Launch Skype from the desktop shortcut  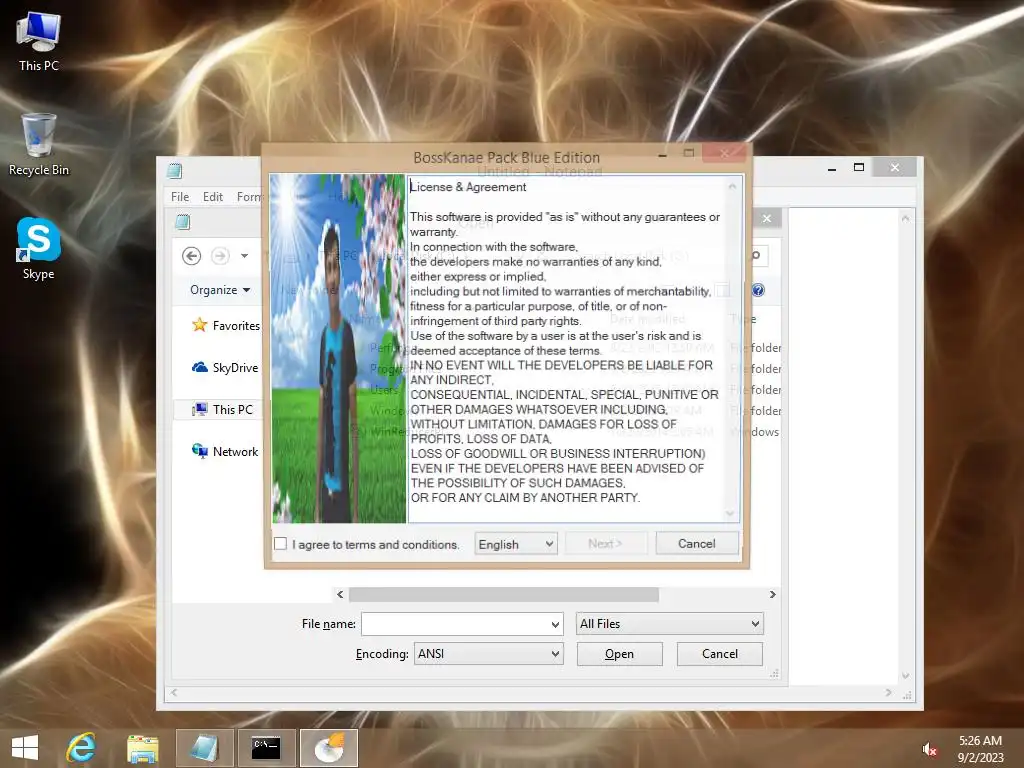[x=39, y=249]
